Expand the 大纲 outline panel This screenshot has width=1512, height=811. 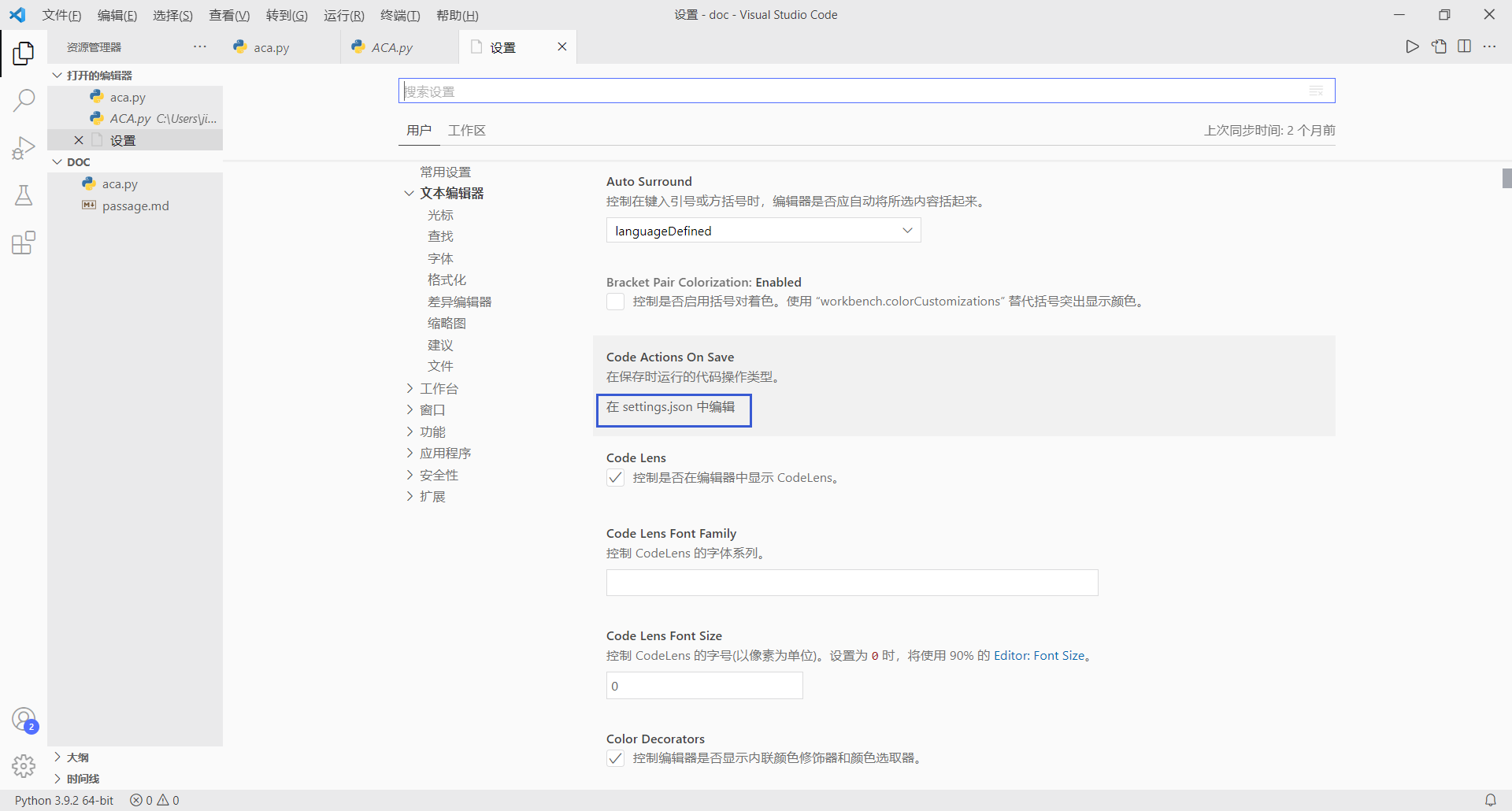tap(135, 757)
